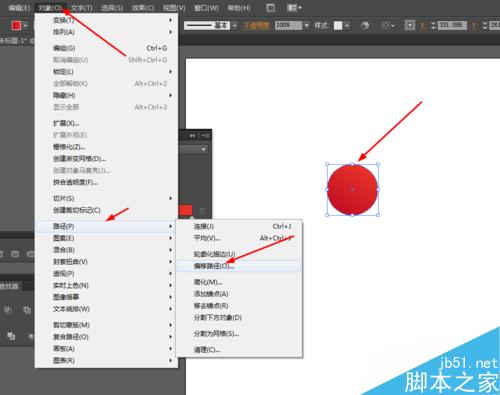The width and height of the screenshot is (500, 395).
Task: Collapse the floating panel with double-arrow icon
Action: 192,136
